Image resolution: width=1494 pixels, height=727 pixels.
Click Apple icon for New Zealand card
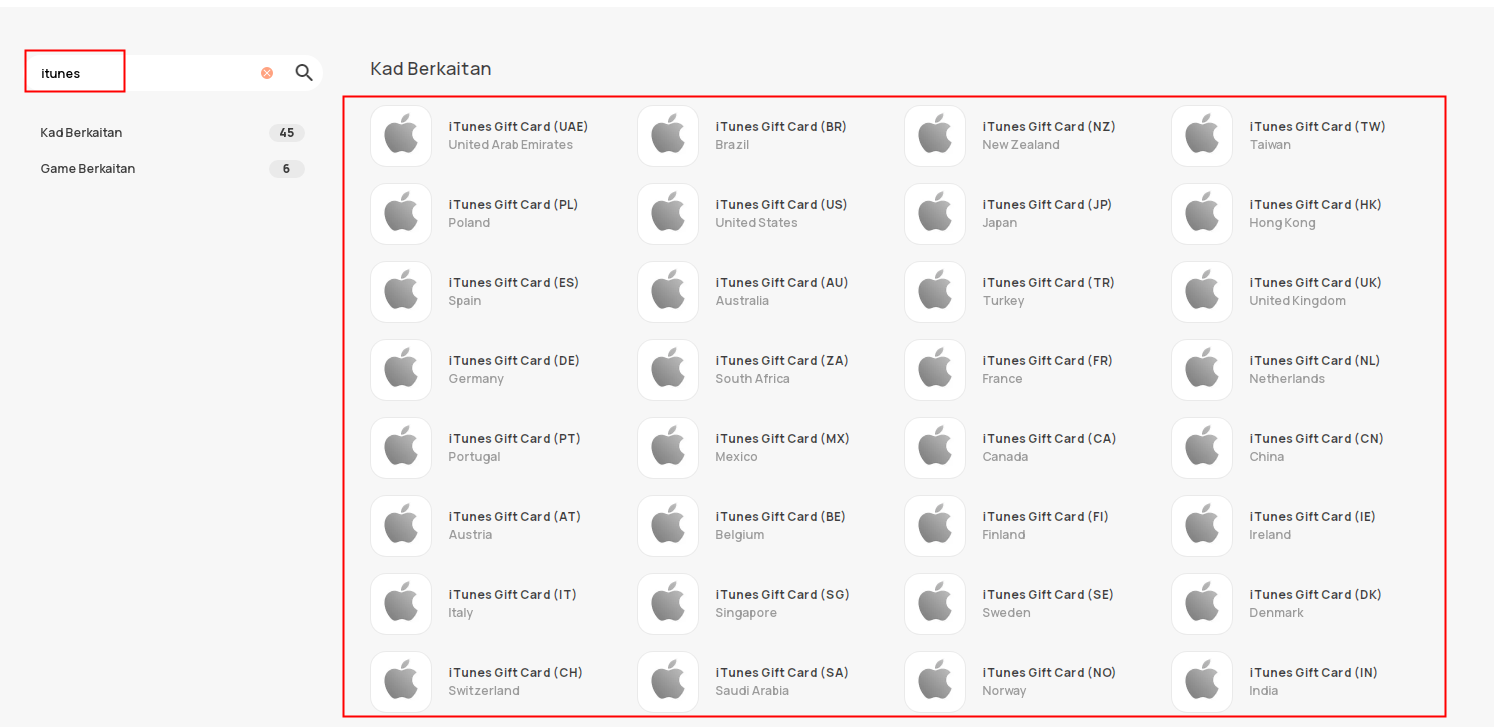click(935, 136)
